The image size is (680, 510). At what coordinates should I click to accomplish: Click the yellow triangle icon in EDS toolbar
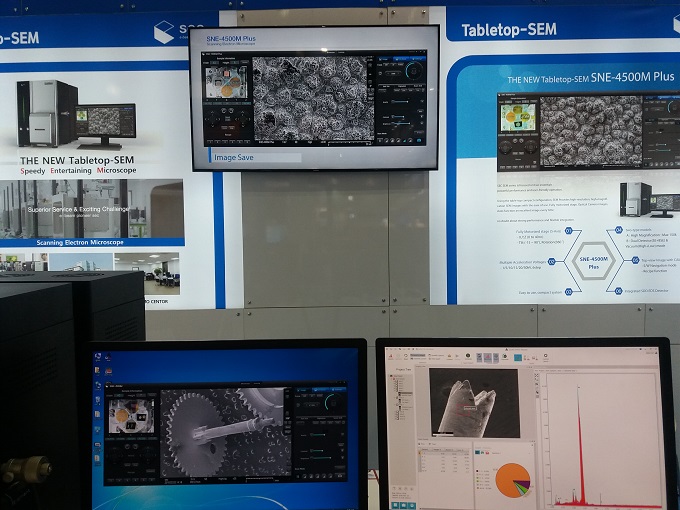tap(449, 356)
